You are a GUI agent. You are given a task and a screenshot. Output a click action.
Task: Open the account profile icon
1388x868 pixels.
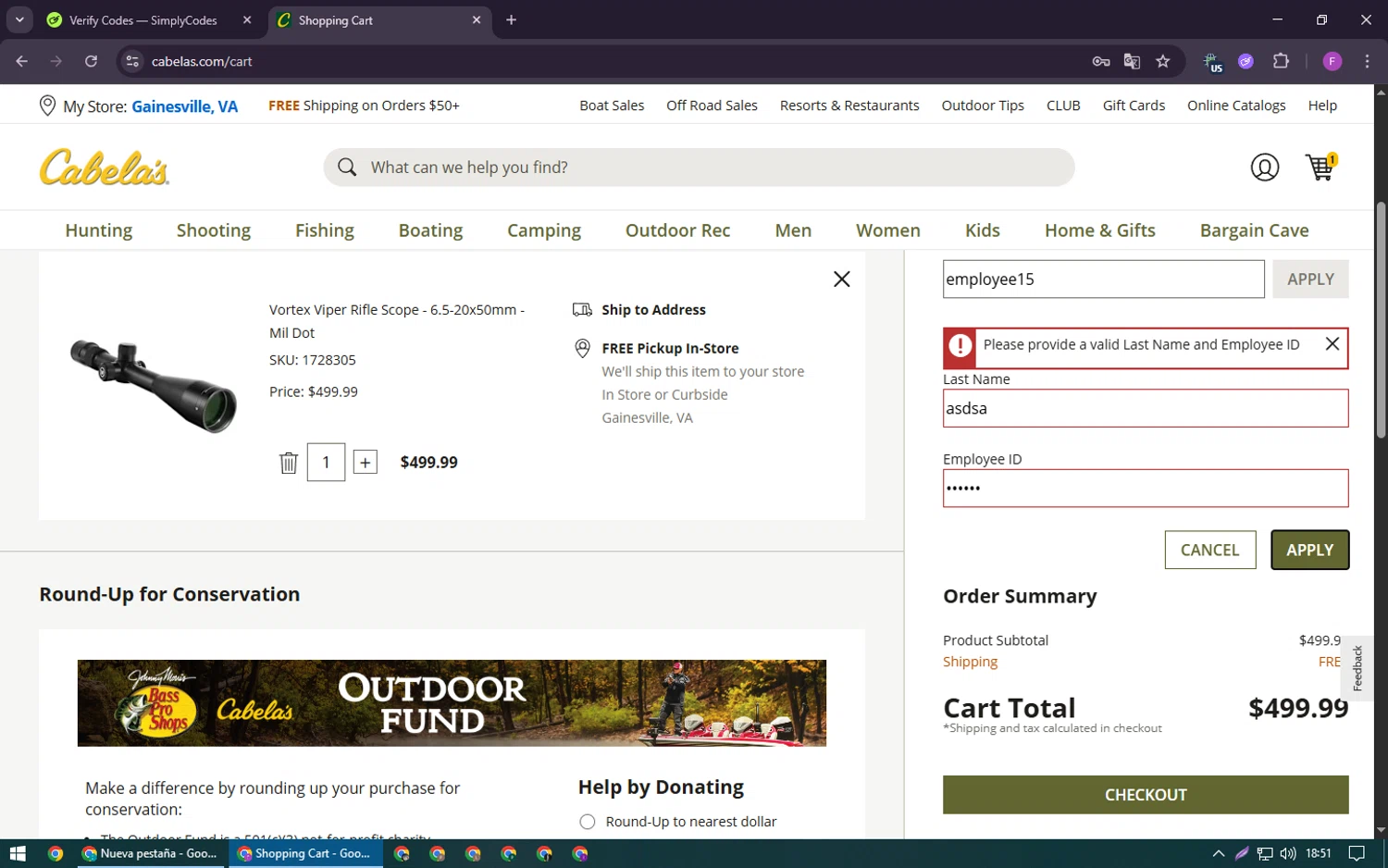click(1264, 167)
